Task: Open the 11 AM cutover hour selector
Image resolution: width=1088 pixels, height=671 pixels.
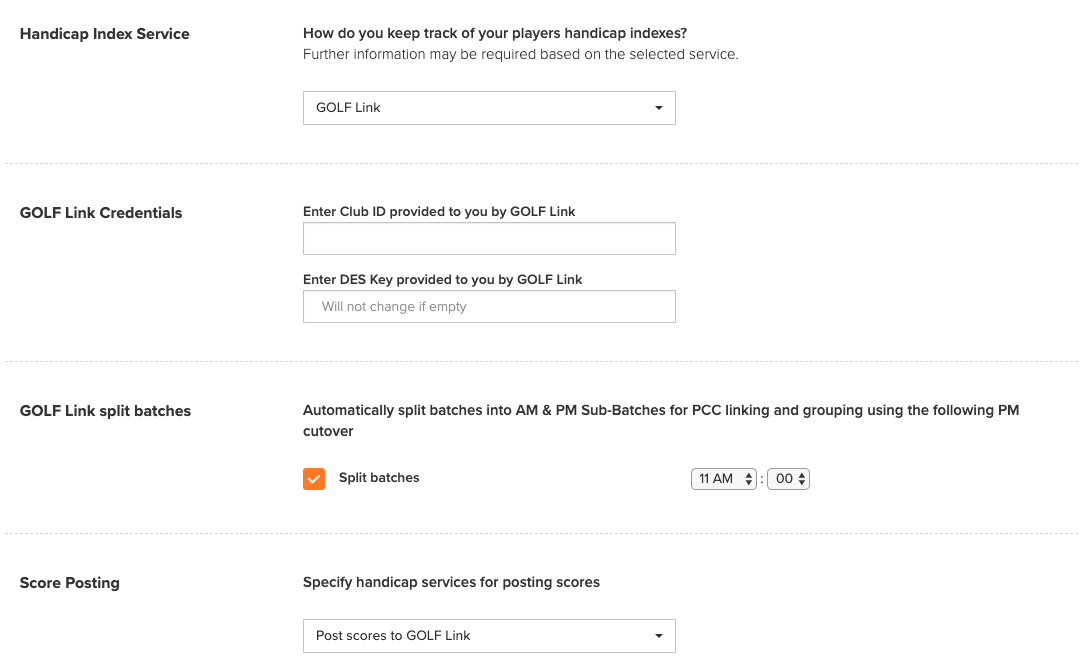Action: (x=723, y=479)
